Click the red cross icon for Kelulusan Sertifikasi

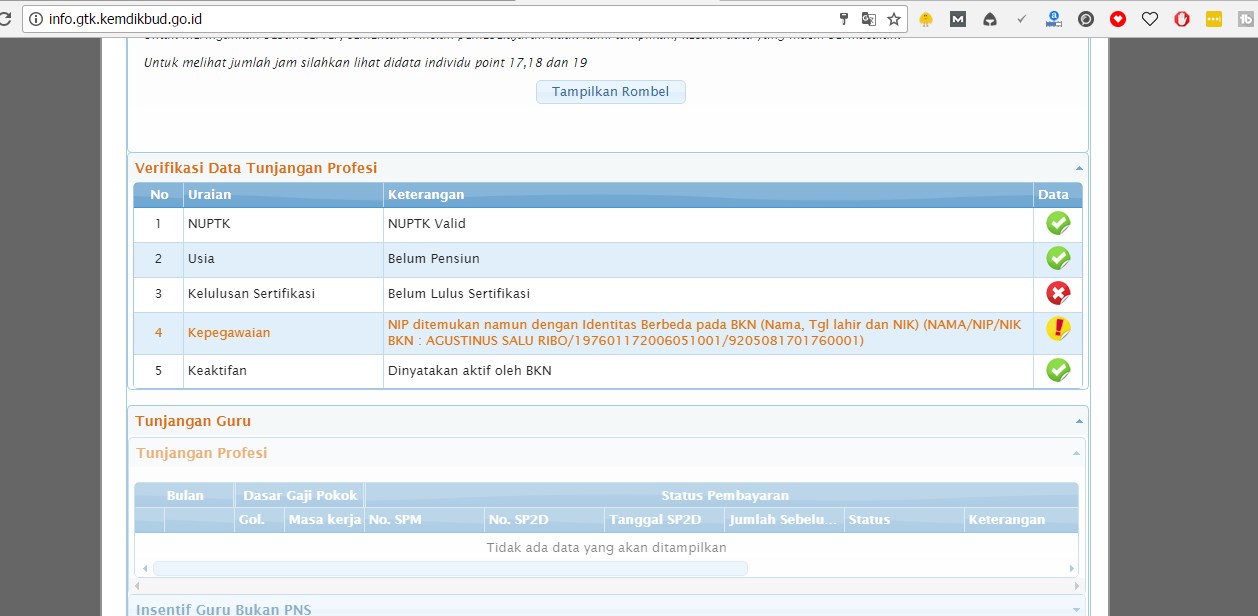tap(1058, 294)
